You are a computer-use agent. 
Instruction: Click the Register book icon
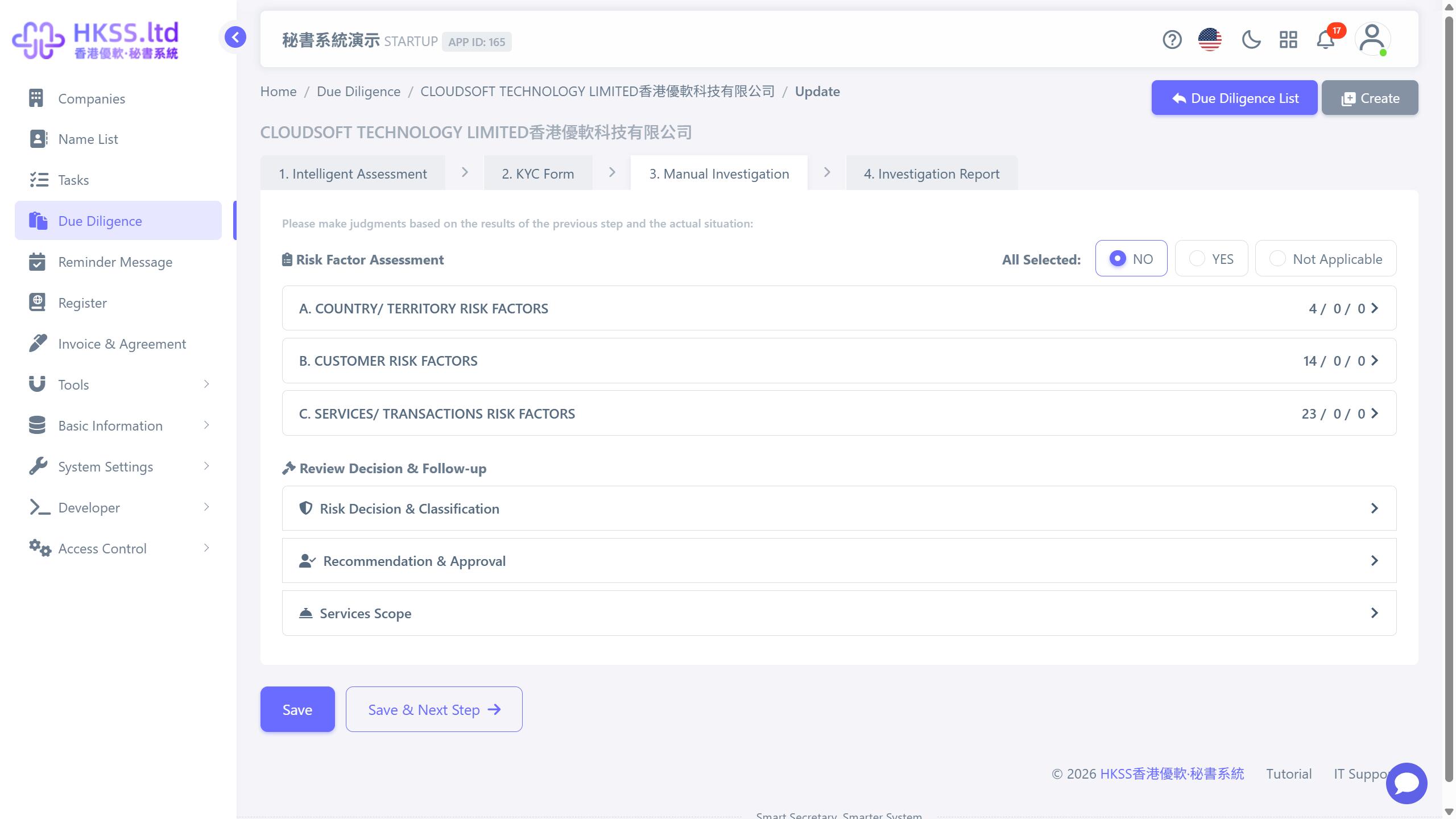(x=37, y=303)
